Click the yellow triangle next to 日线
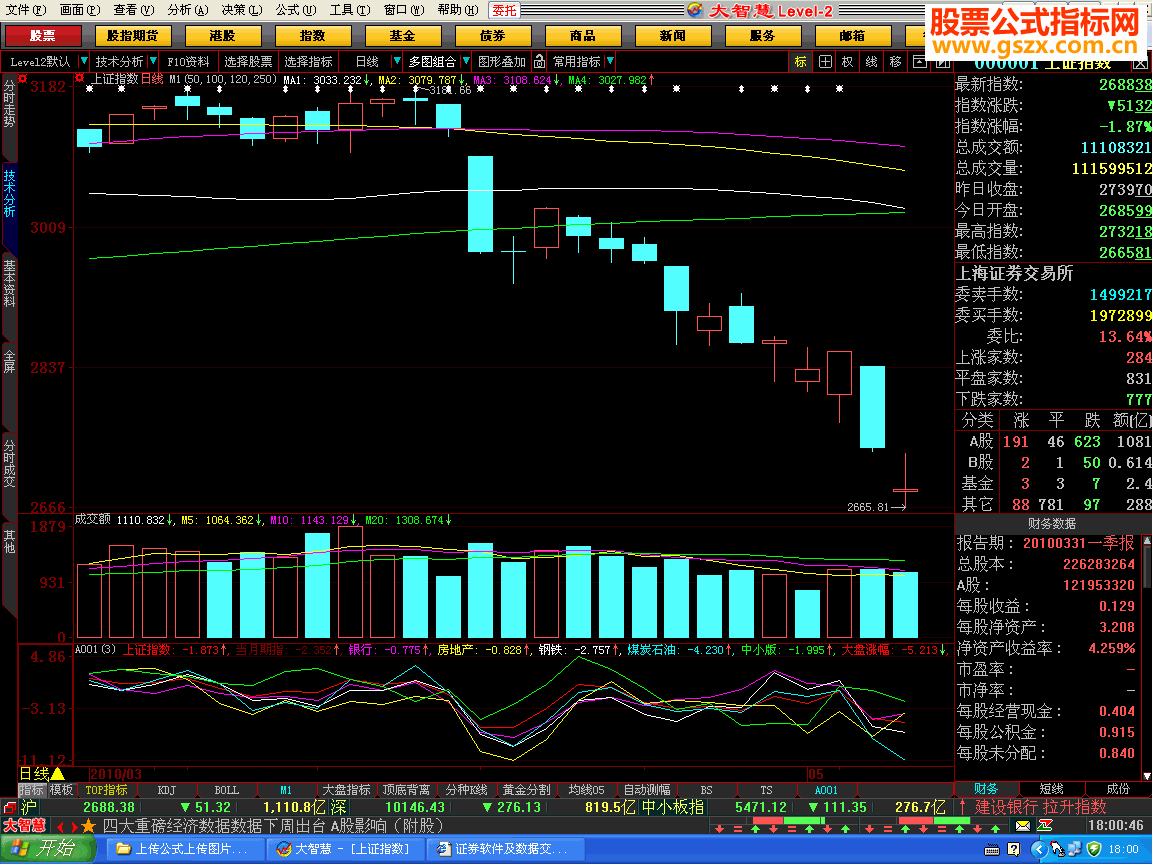The height and width of the screenshot is (864, 1152). tap(58, 774)
